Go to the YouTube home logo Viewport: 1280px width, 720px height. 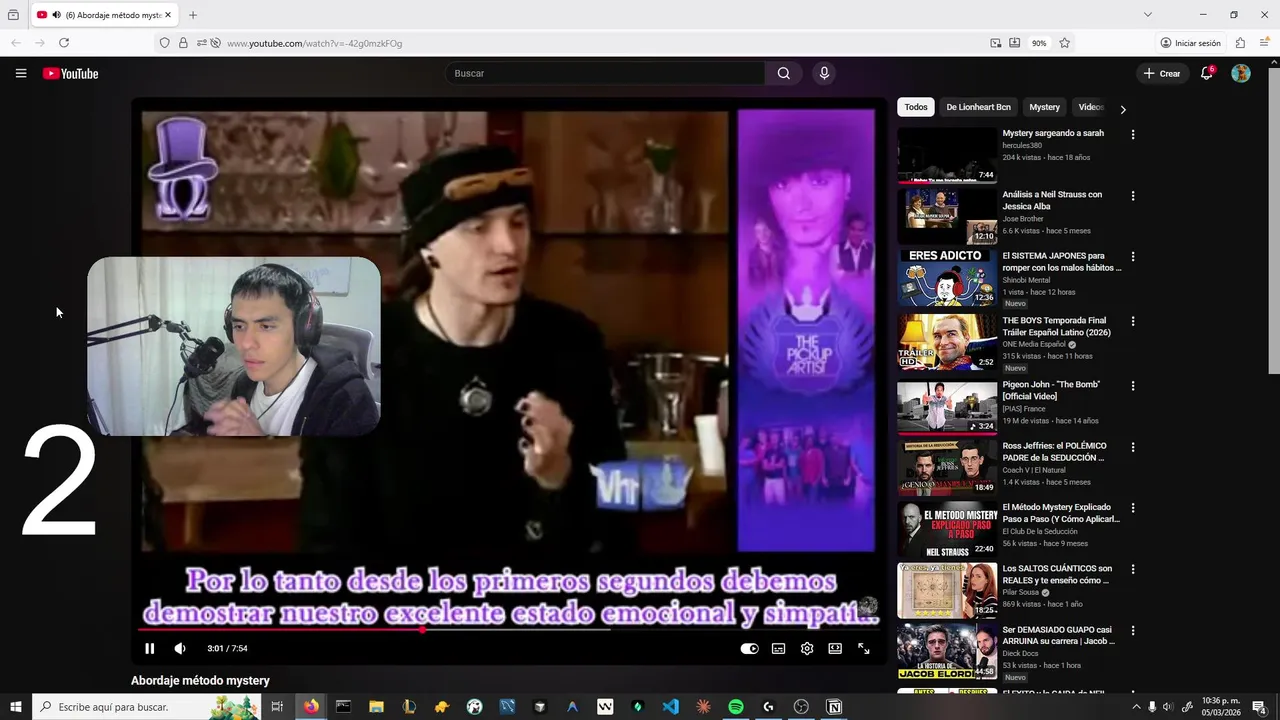click(70, 73)
